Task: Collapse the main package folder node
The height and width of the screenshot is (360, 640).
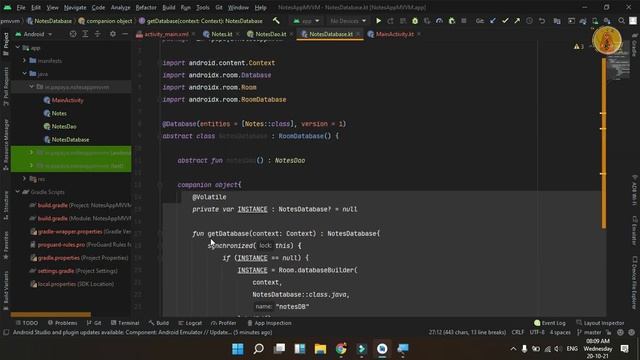Action: click(31, 87)
